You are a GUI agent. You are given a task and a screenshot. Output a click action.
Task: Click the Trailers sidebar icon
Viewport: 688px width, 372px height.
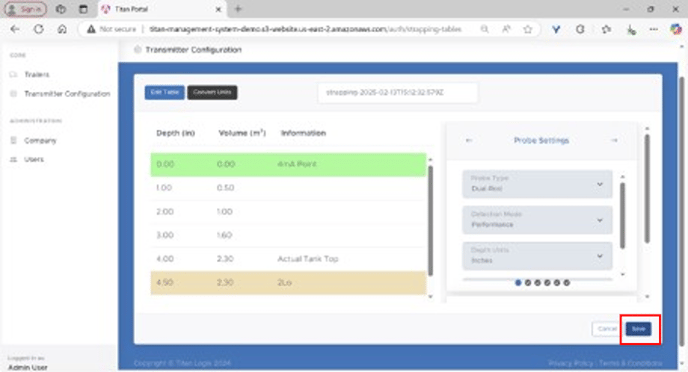13,75
